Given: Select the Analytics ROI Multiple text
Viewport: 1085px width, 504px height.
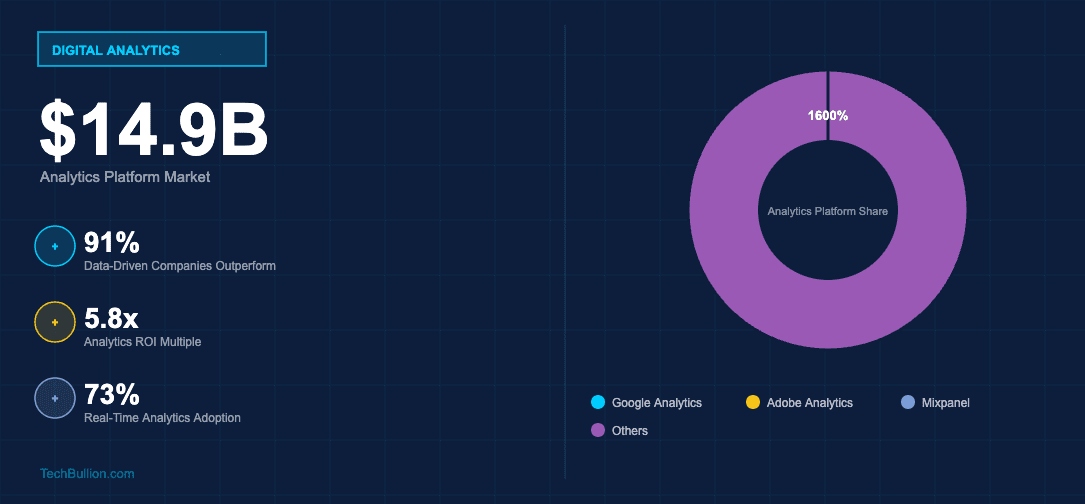Looking at the screenshot, I should 143,342.
